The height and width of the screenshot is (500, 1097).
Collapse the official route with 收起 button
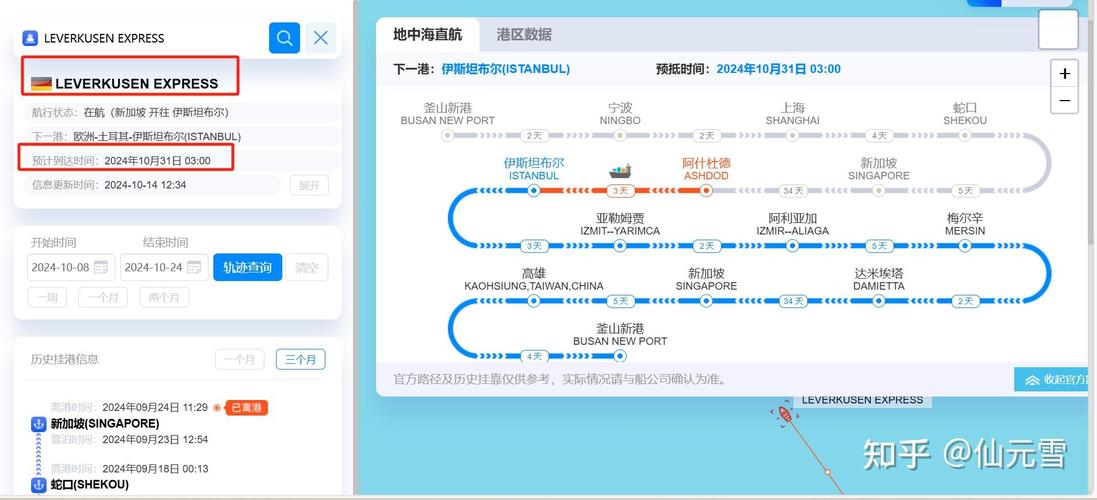[1054, 380]
